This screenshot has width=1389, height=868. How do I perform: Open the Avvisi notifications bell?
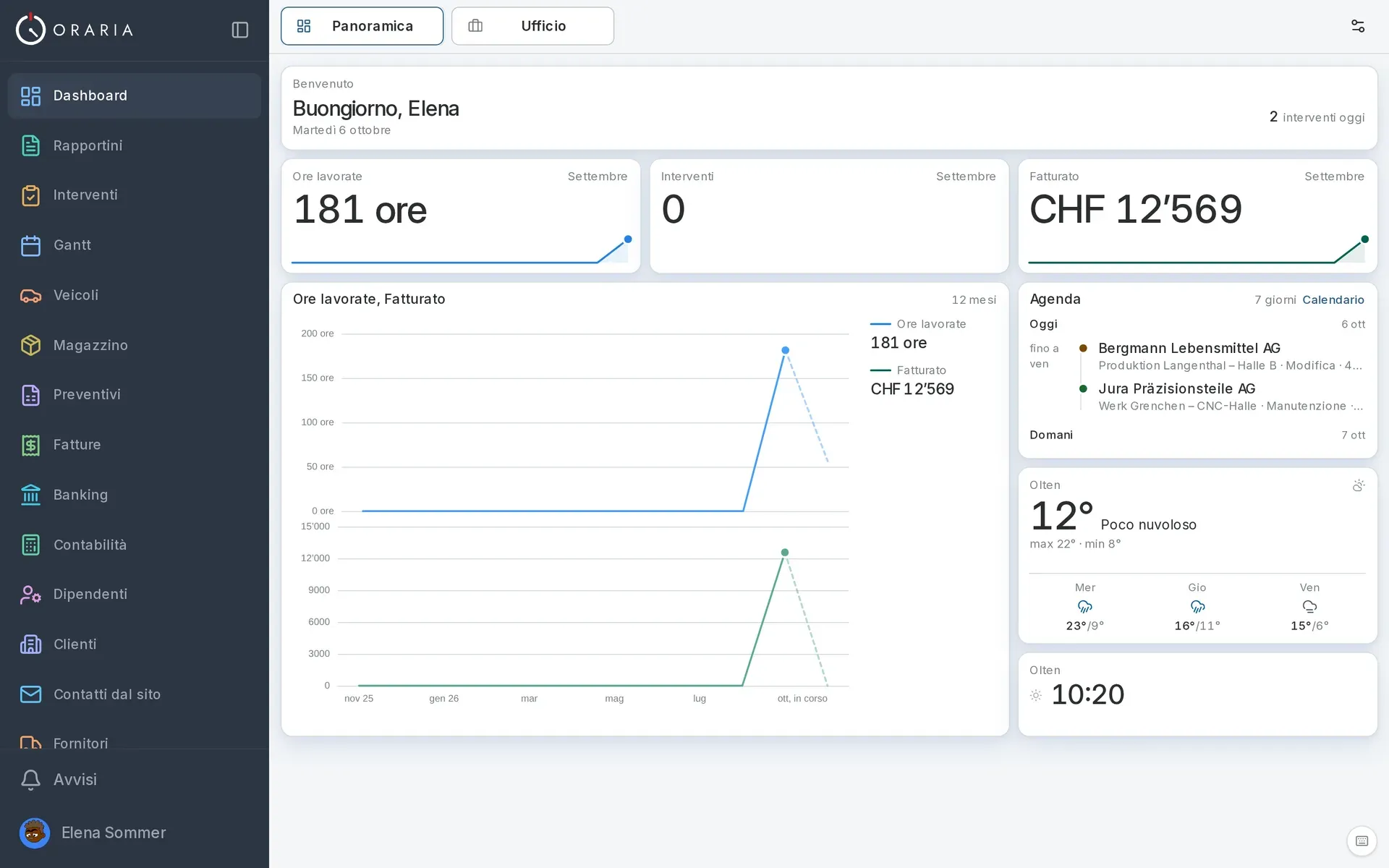135,780
